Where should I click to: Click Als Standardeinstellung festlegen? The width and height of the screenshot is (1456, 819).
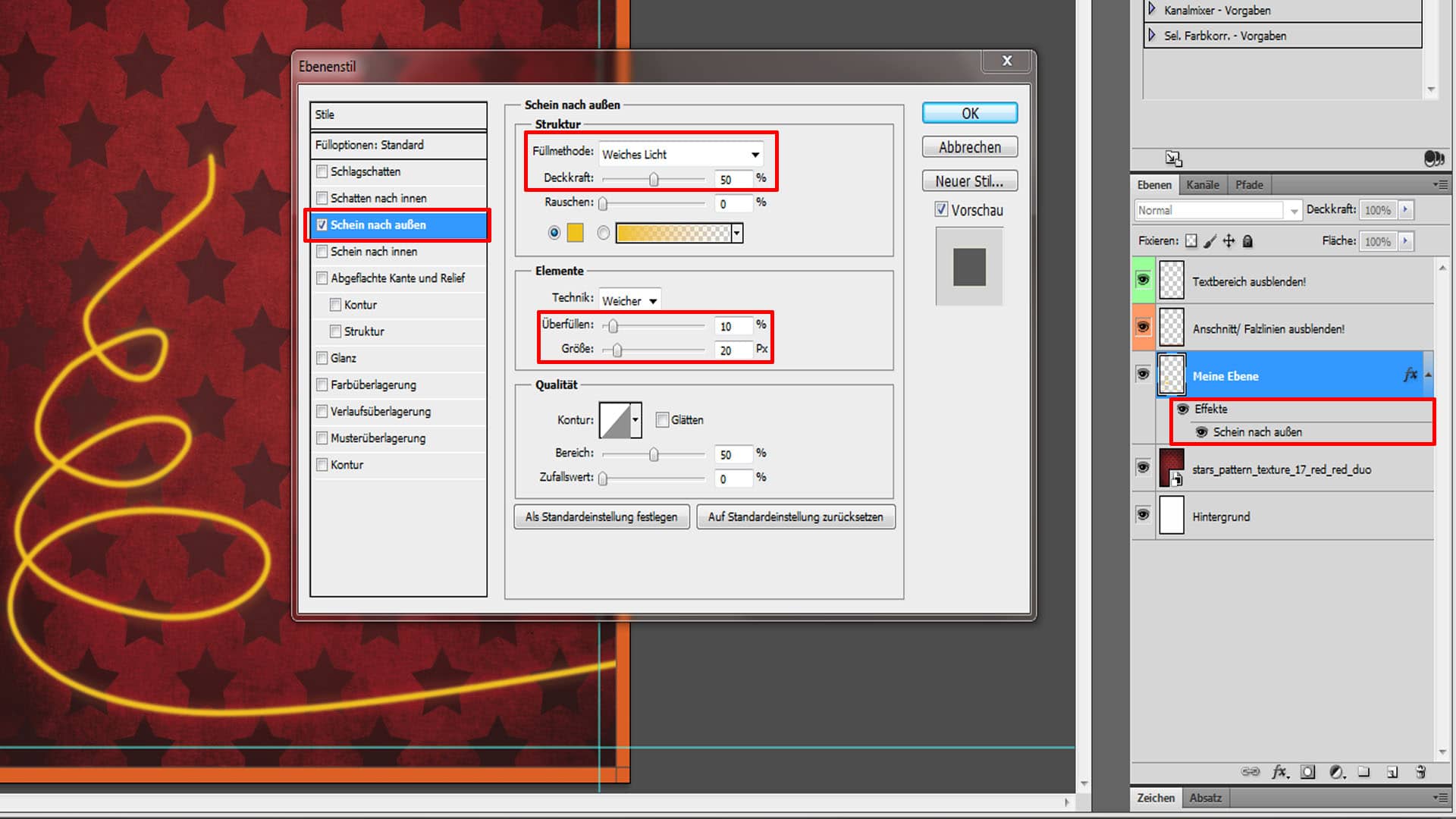[x=601, y=516]
